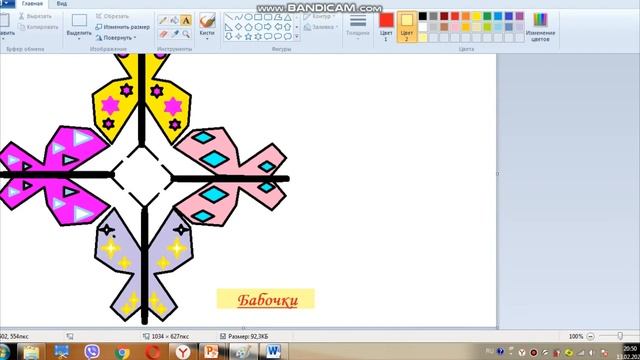This screenshot has height=360, width=640.
Task: Choose the Rectangle shape
Action: (258, 17)
